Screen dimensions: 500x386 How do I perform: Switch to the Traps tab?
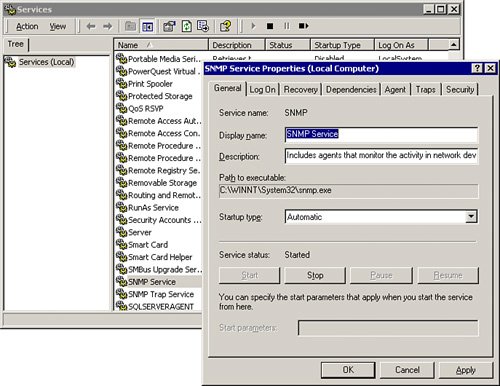[x=426, y=89]
